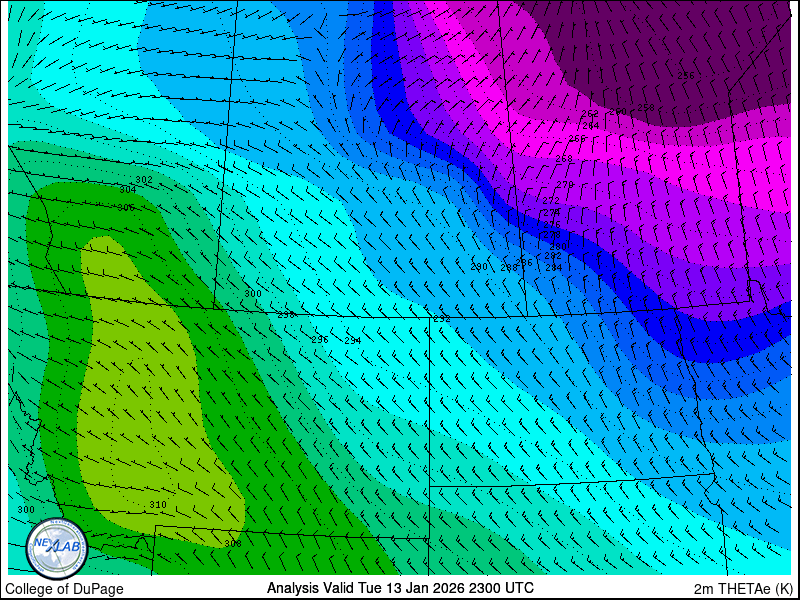Pick the 264 contour label
This screenshot has width=800, height=600.
pyautogui.click(x=591, y=126)
